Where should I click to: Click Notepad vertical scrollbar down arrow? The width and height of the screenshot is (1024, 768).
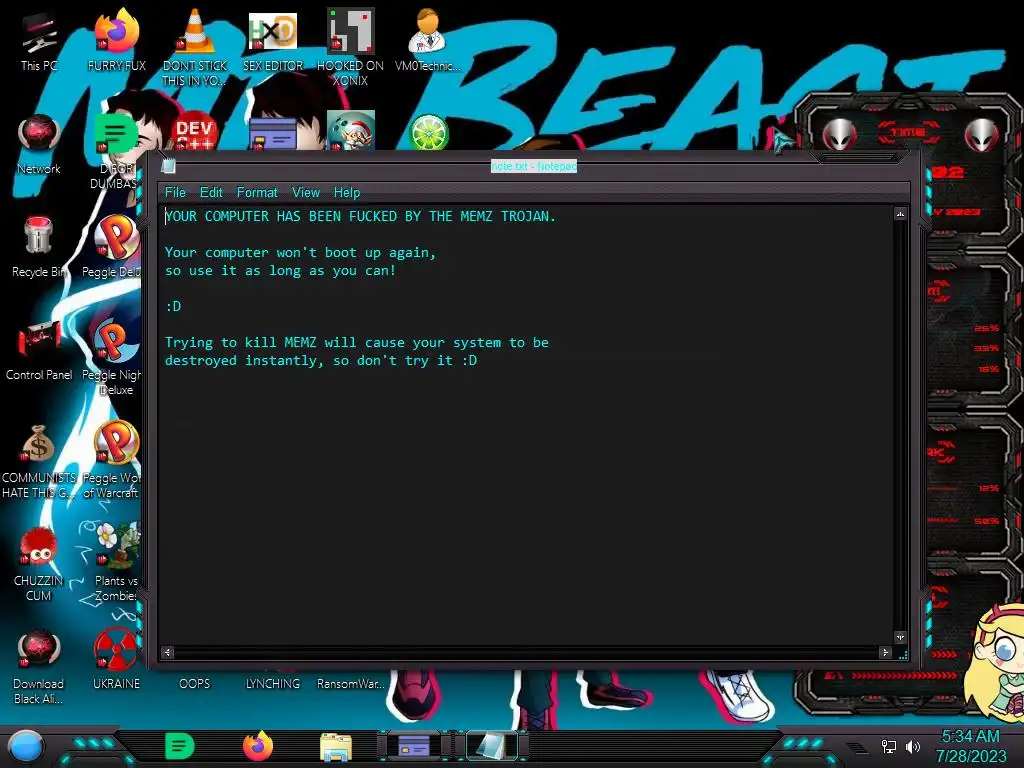click(x=901, y=637)
